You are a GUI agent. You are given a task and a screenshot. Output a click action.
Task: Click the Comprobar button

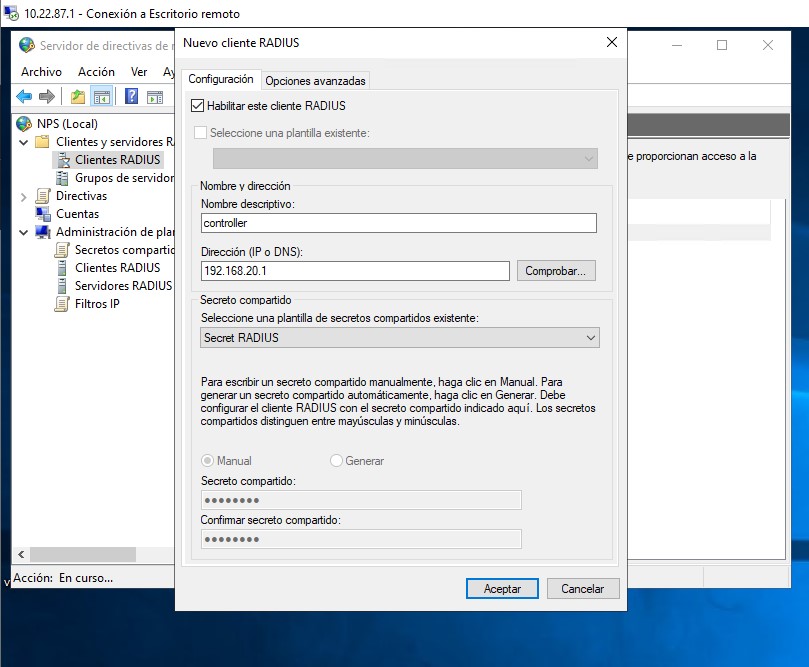(x=556, y=271)
